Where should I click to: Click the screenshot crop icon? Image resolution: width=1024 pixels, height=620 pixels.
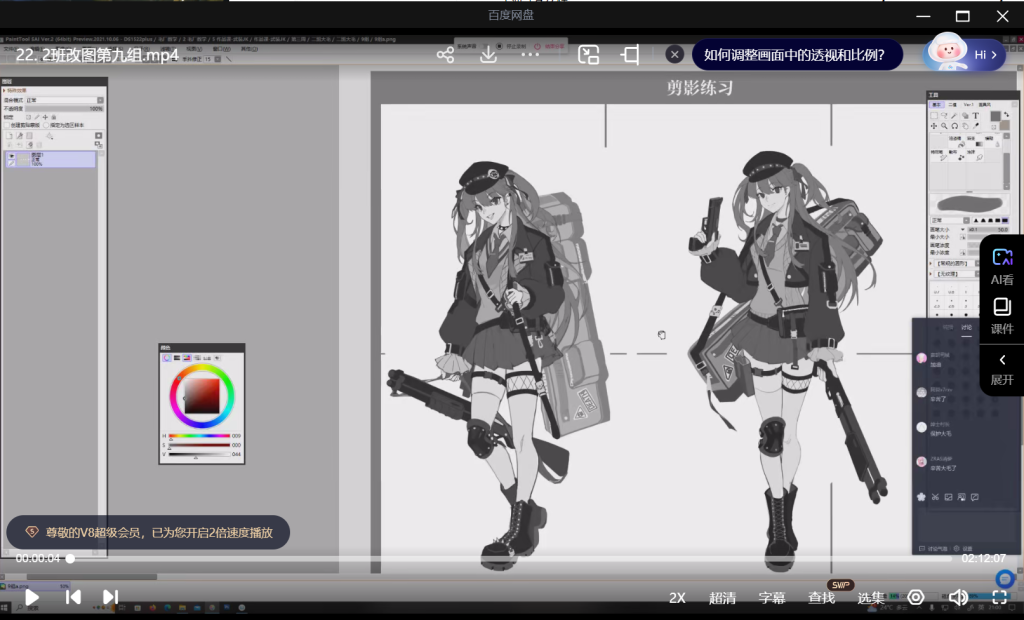630,55
